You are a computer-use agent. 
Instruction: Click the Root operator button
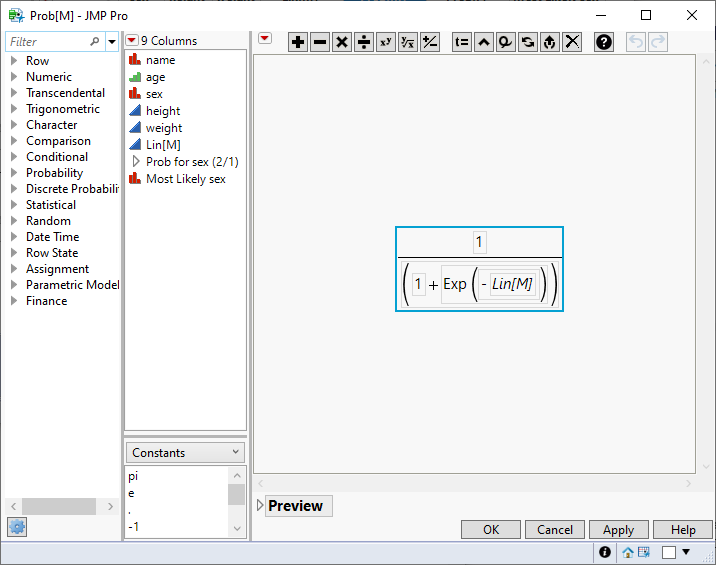[x=408, y=42]
